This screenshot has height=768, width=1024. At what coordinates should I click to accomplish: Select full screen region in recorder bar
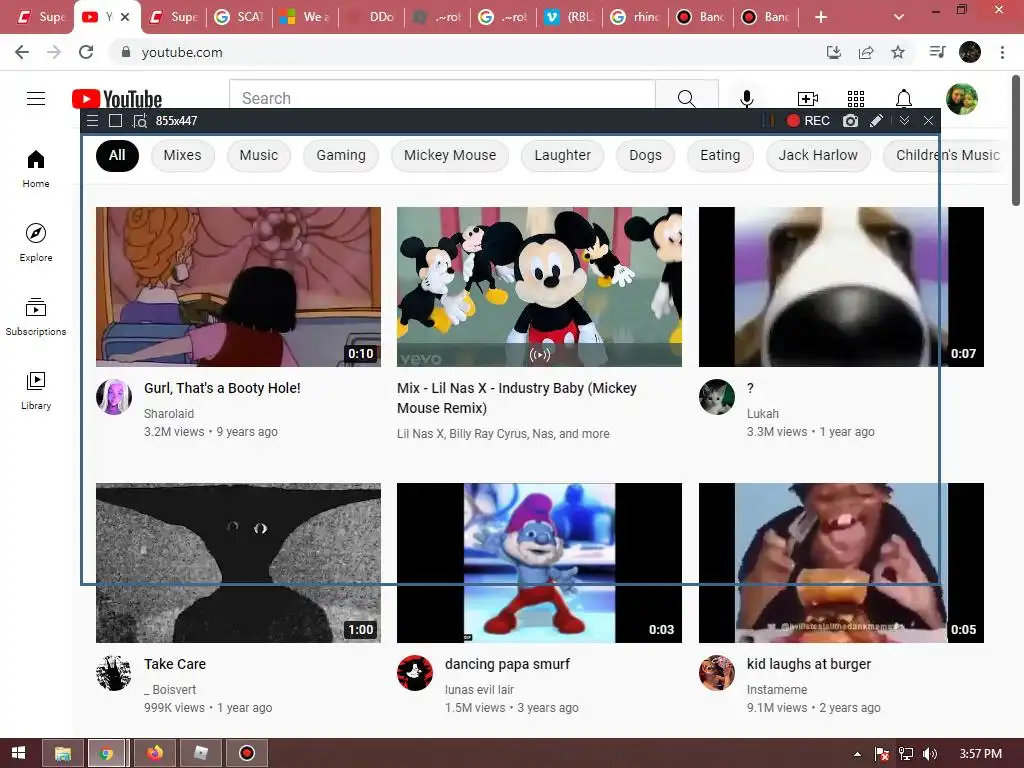point(116,121)
